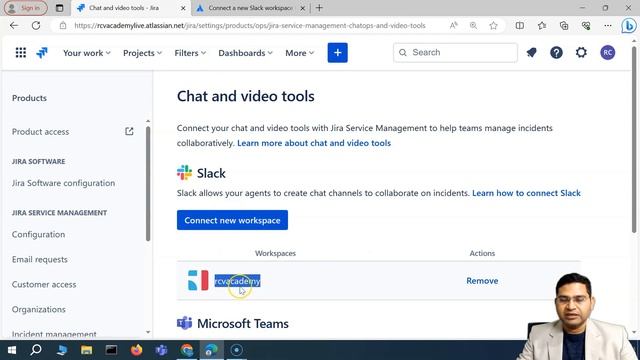The image size is (640, 360).
Task: Add this page to favorites star
Action: tap(493, 25)
